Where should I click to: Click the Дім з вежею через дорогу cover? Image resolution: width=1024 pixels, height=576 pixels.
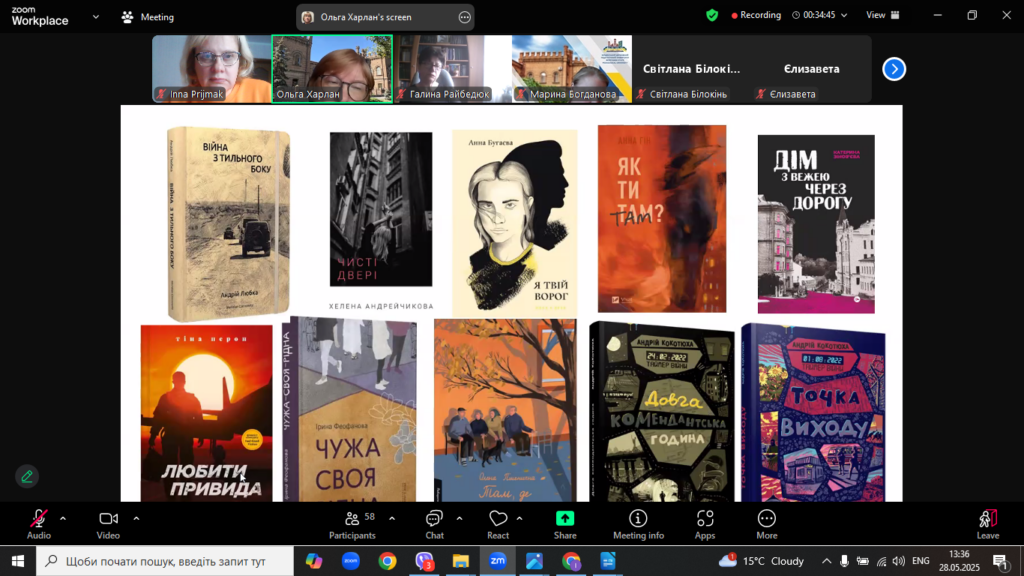click(816, 224)
